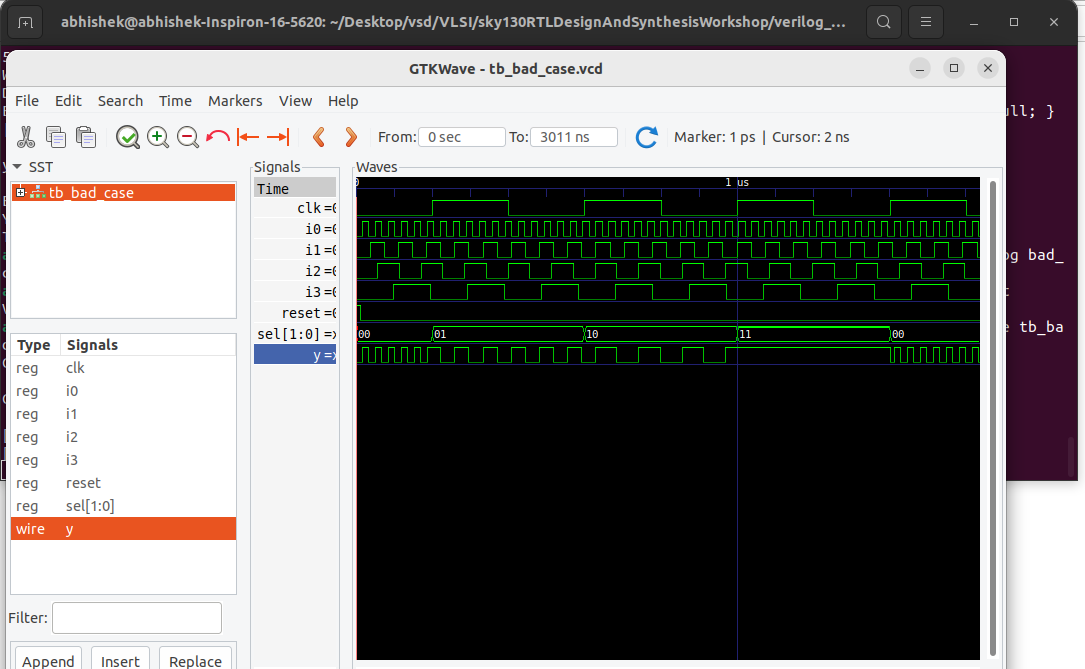Select the Cut Traces tool
This screenshot has height=669, width=1085.
(x=27, y=137)
